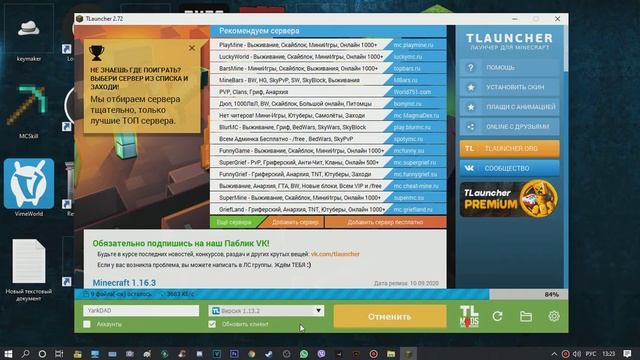Image resolution: width=640 pixels, height=360 pixels.
Task: Open the MCSkill pickaxe desktop shortcut
Action: (29, 111)
